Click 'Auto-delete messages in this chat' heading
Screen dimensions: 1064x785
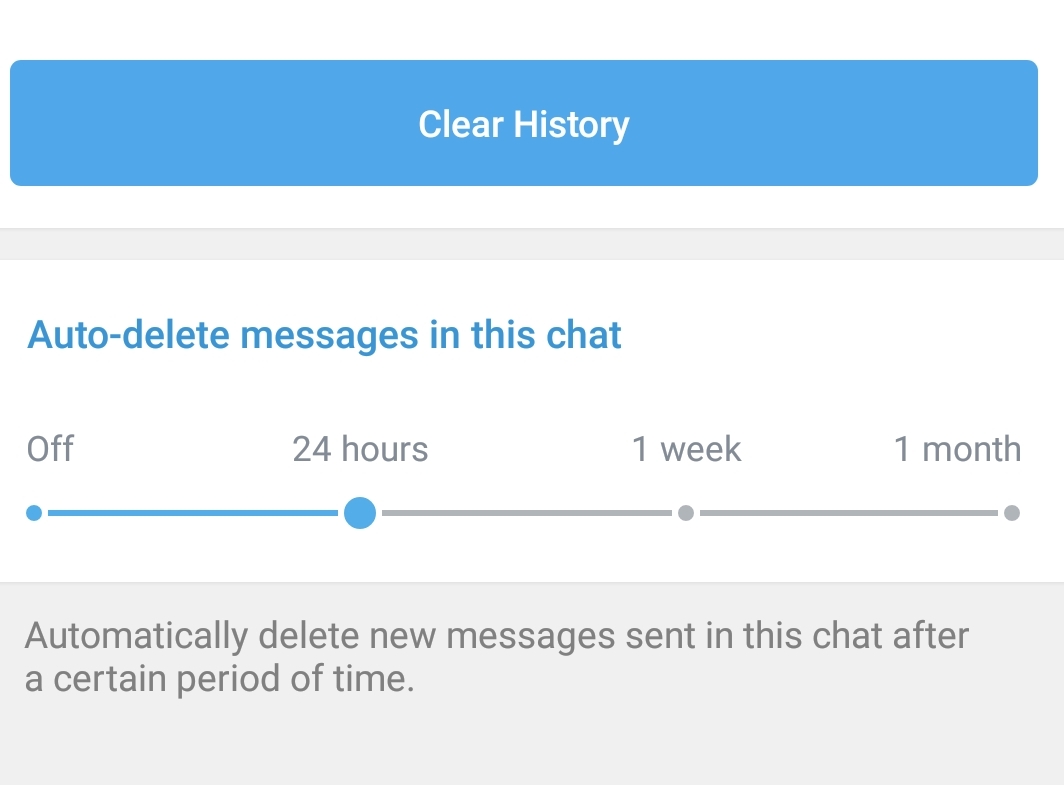(325, 334)
